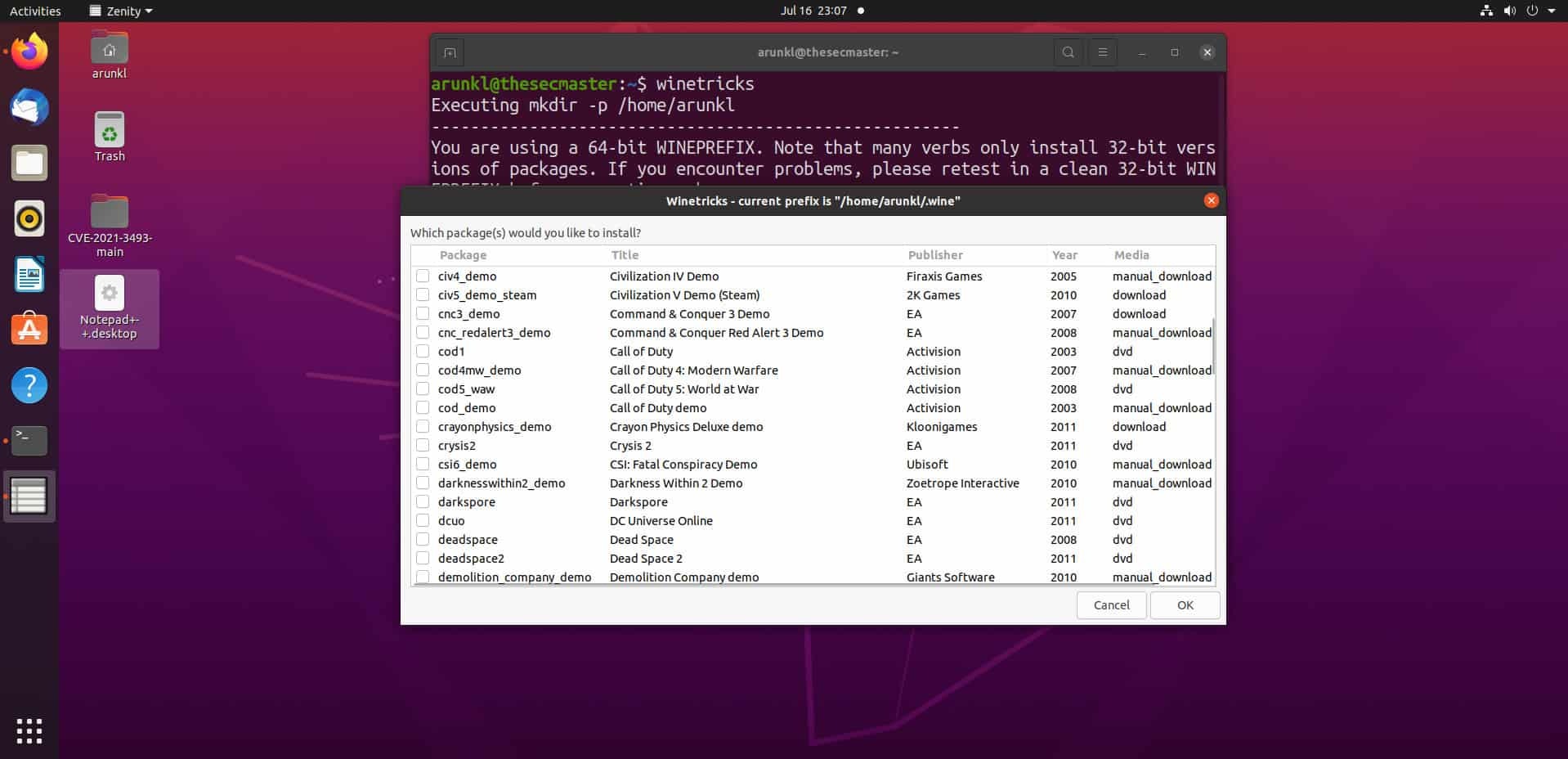Select the Trash desktop icon
This screenshot has width=1568, height=759.
[x=110, y=137]
